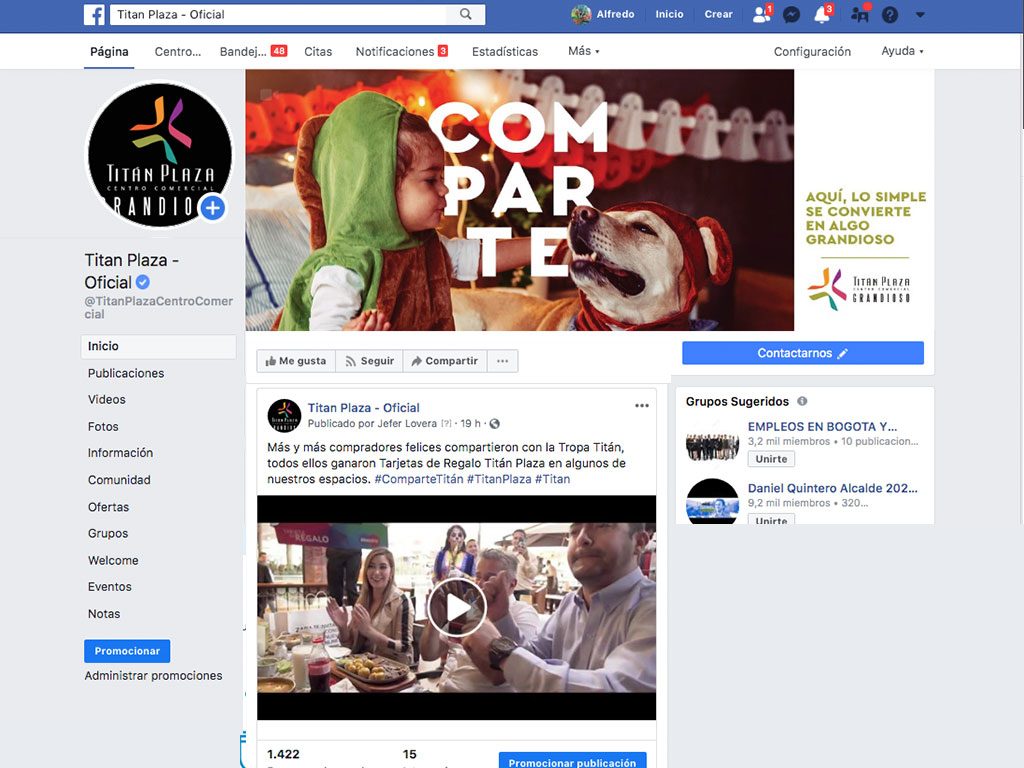Expand the Ayuda dropdown
The width and height of the screenshot is (1024, 768).
tap(902, 51)
